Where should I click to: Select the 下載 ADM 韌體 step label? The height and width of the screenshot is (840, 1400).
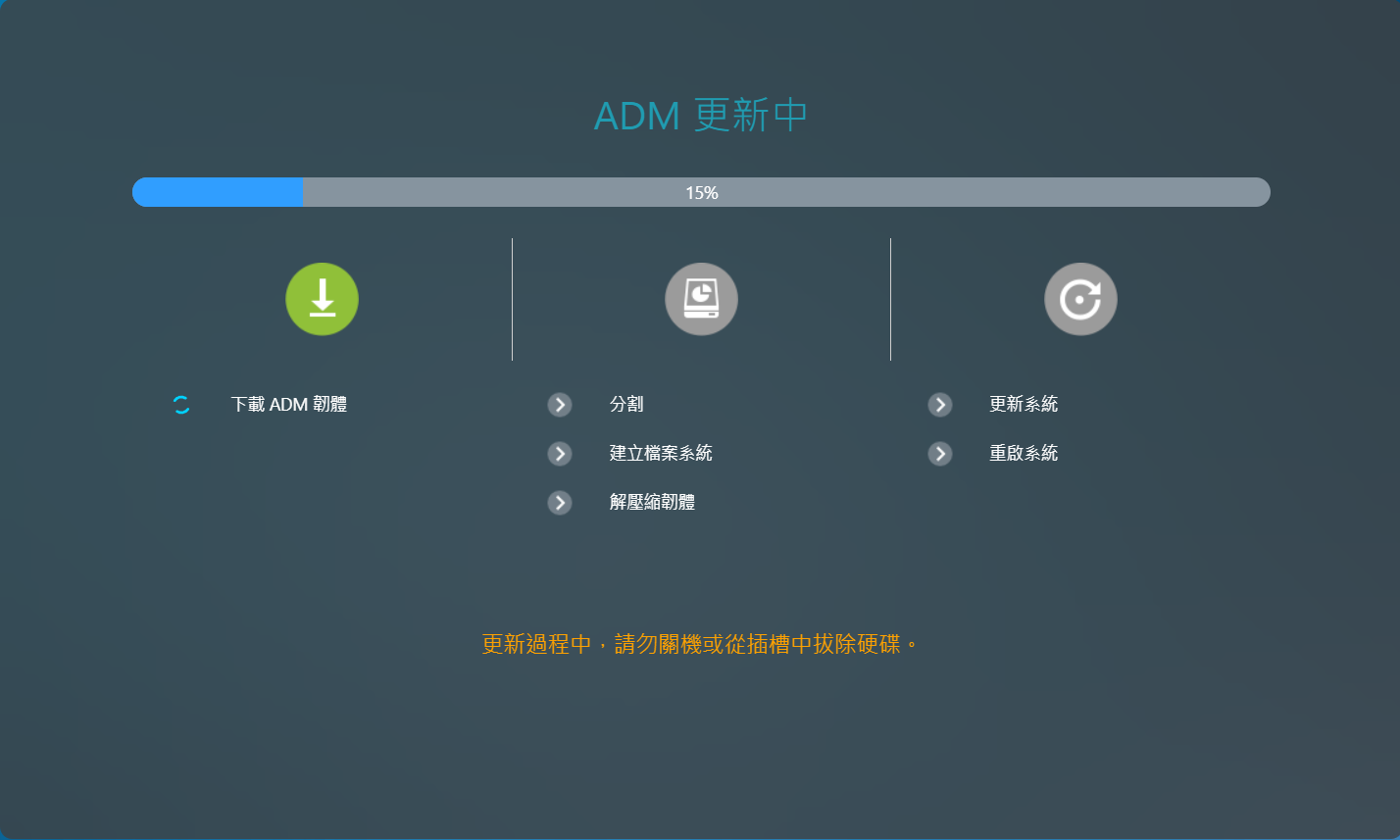tap(288, 405)
